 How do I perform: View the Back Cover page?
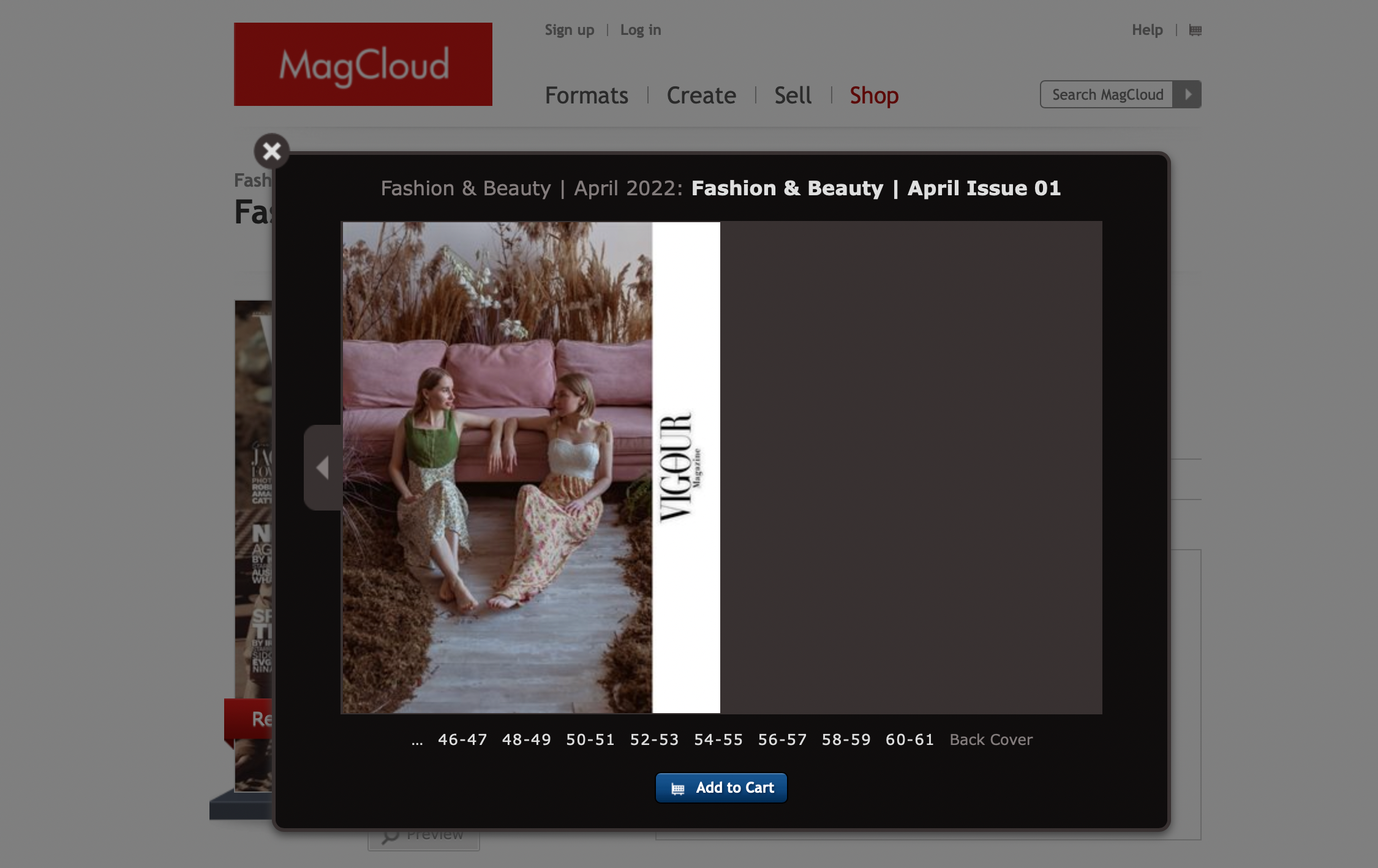990,739
